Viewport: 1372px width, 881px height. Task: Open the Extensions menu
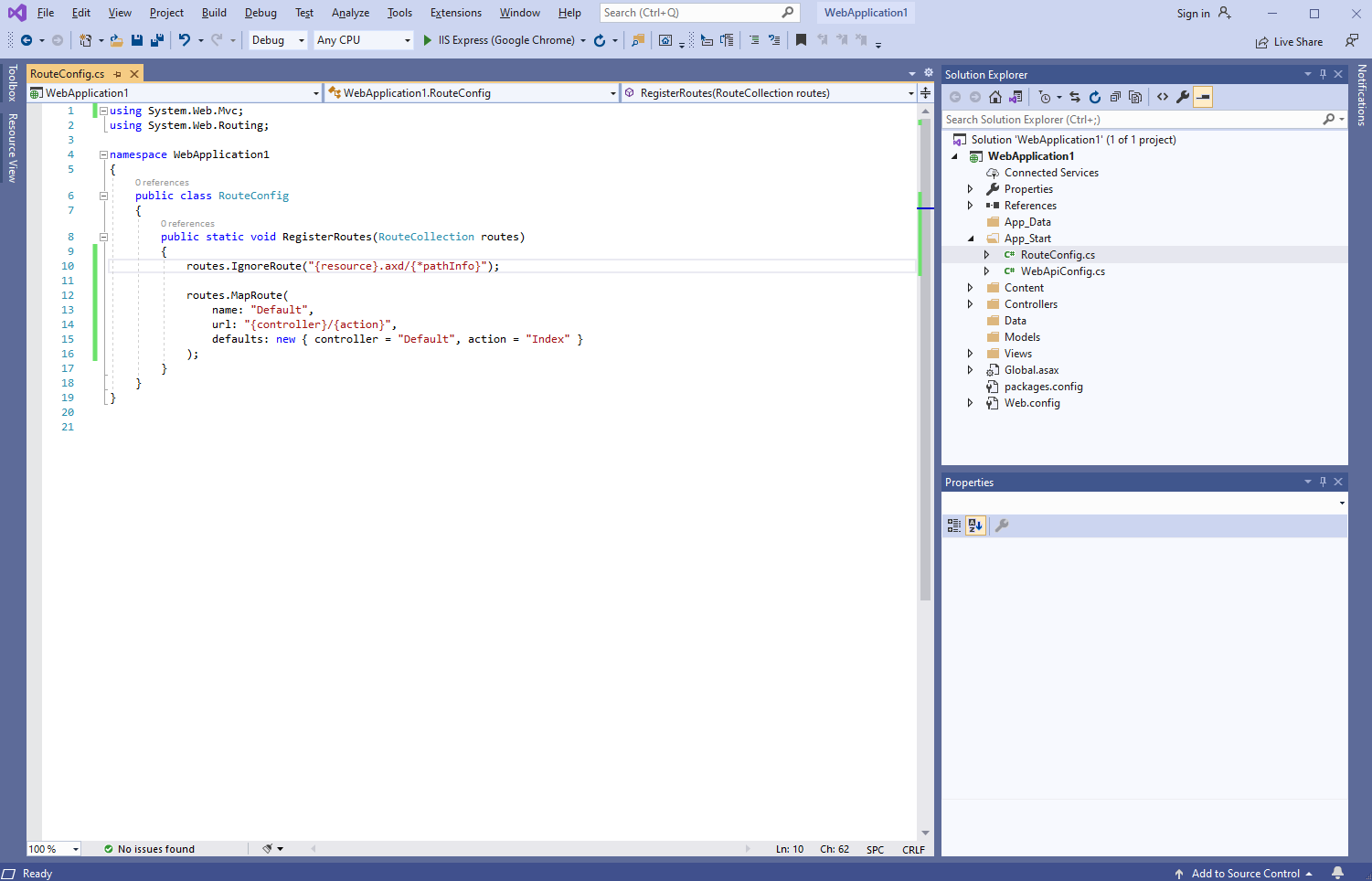click(455, 13)
